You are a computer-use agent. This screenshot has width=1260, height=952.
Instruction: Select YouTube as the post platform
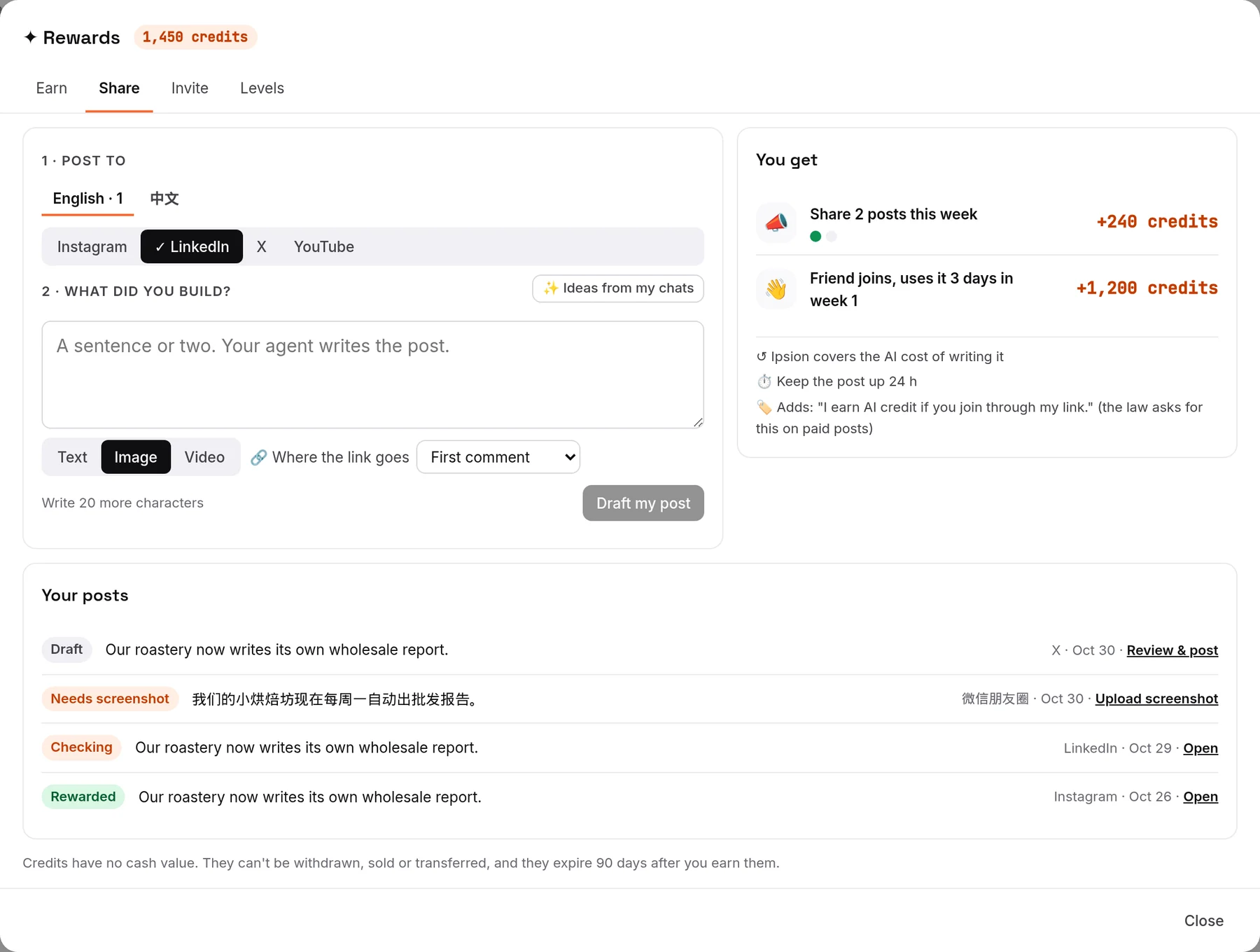click(x=324, y=246)
